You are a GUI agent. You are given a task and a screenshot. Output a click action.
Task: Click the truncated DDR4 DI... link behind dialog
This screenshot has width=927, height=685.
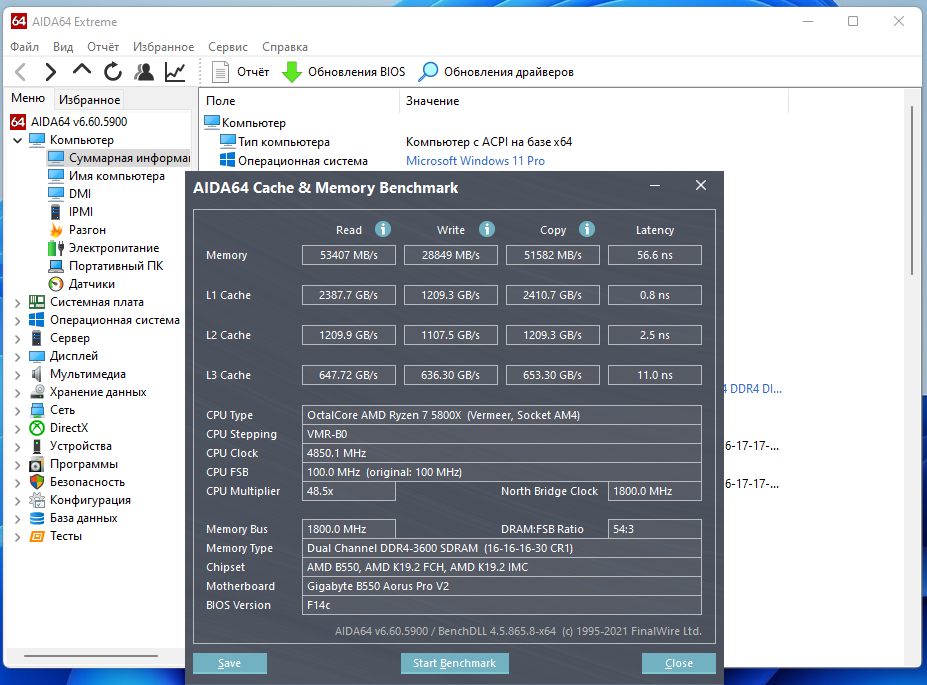tap(752, 389)
